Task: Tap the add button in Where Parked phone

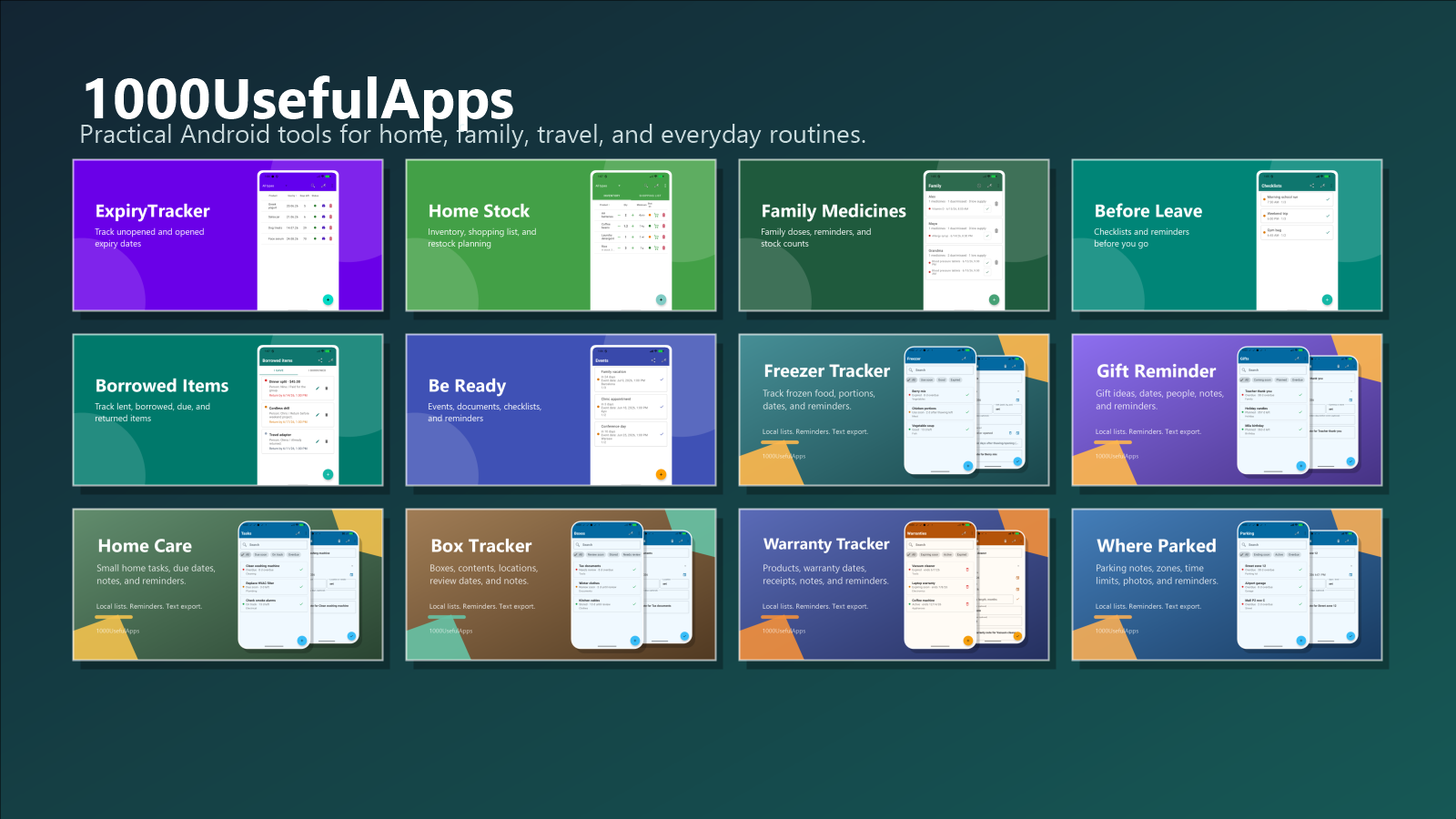Action: tap(1301, 641)
